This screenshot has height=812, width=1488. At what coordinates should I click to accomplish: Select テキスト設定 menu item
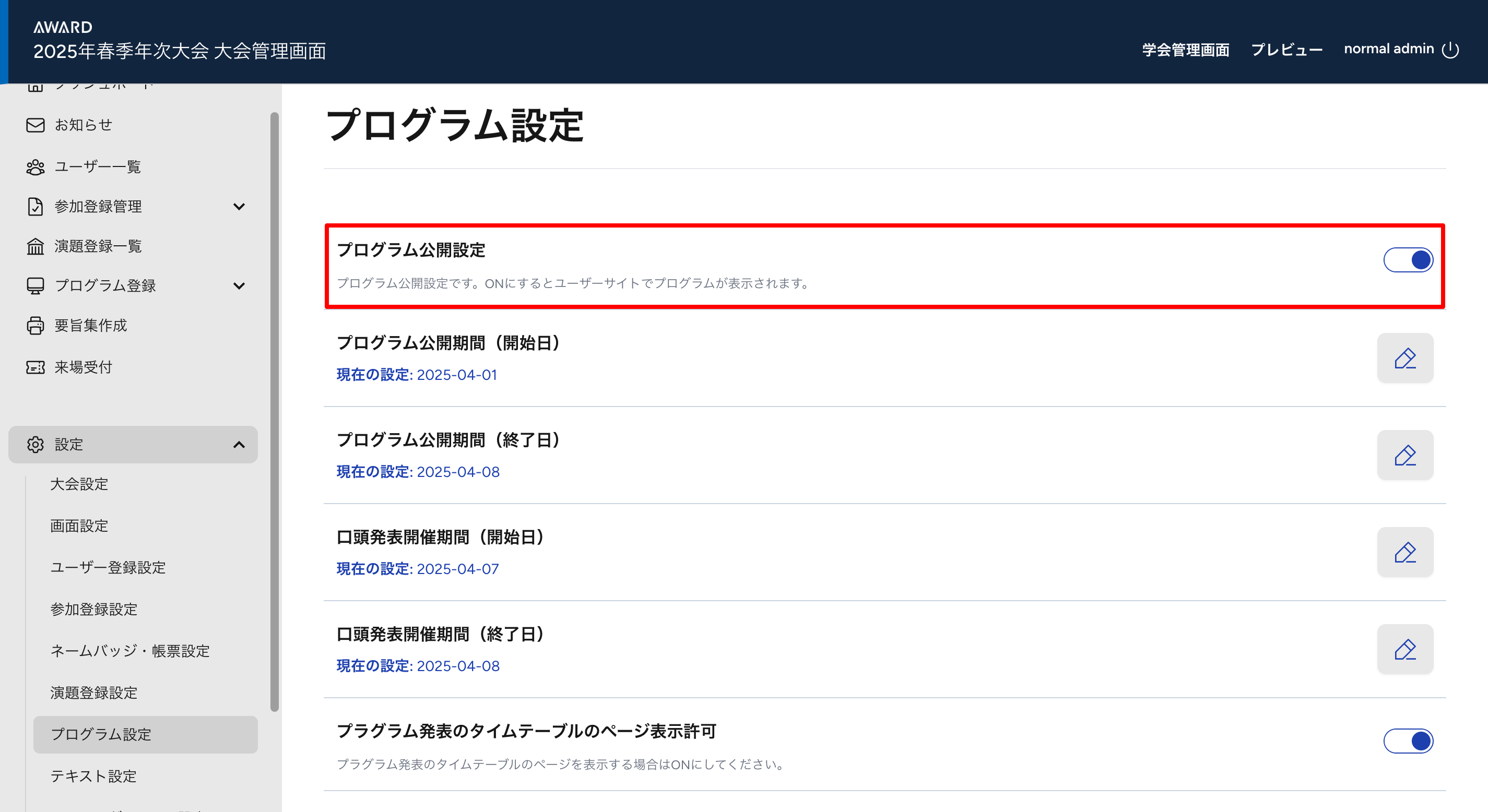point(93,775)
